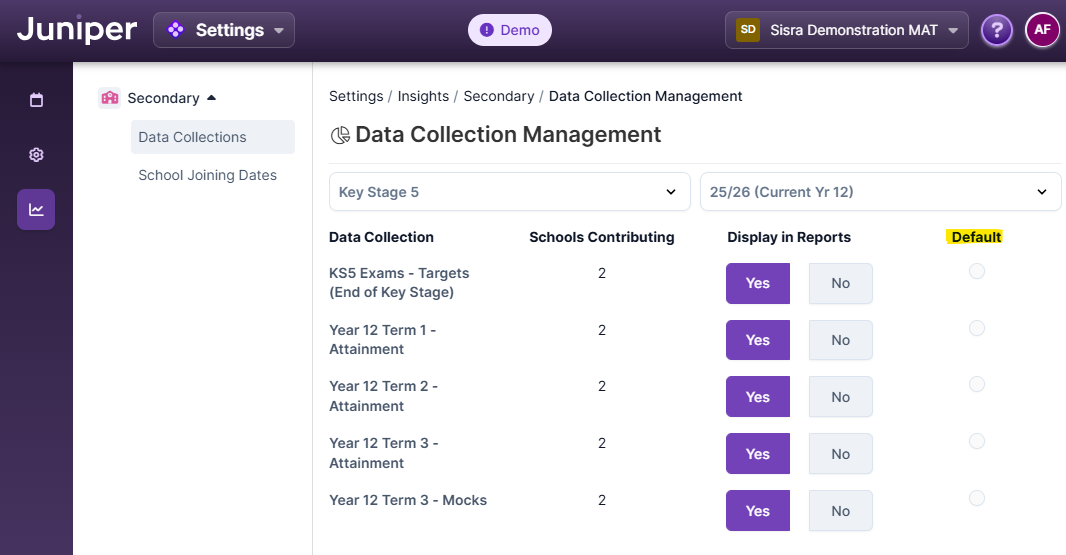Go to School Joining Dates
Image resolution: width=1066 pixels, height=555 pixels.
(207, 175)
